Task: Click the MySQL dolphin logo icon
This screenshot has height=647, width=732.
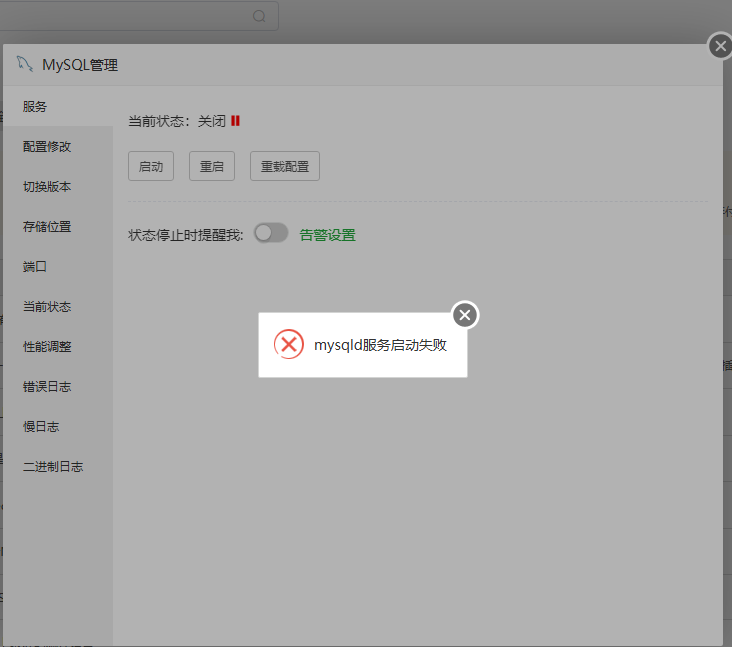Action: (x=25, y=64)
